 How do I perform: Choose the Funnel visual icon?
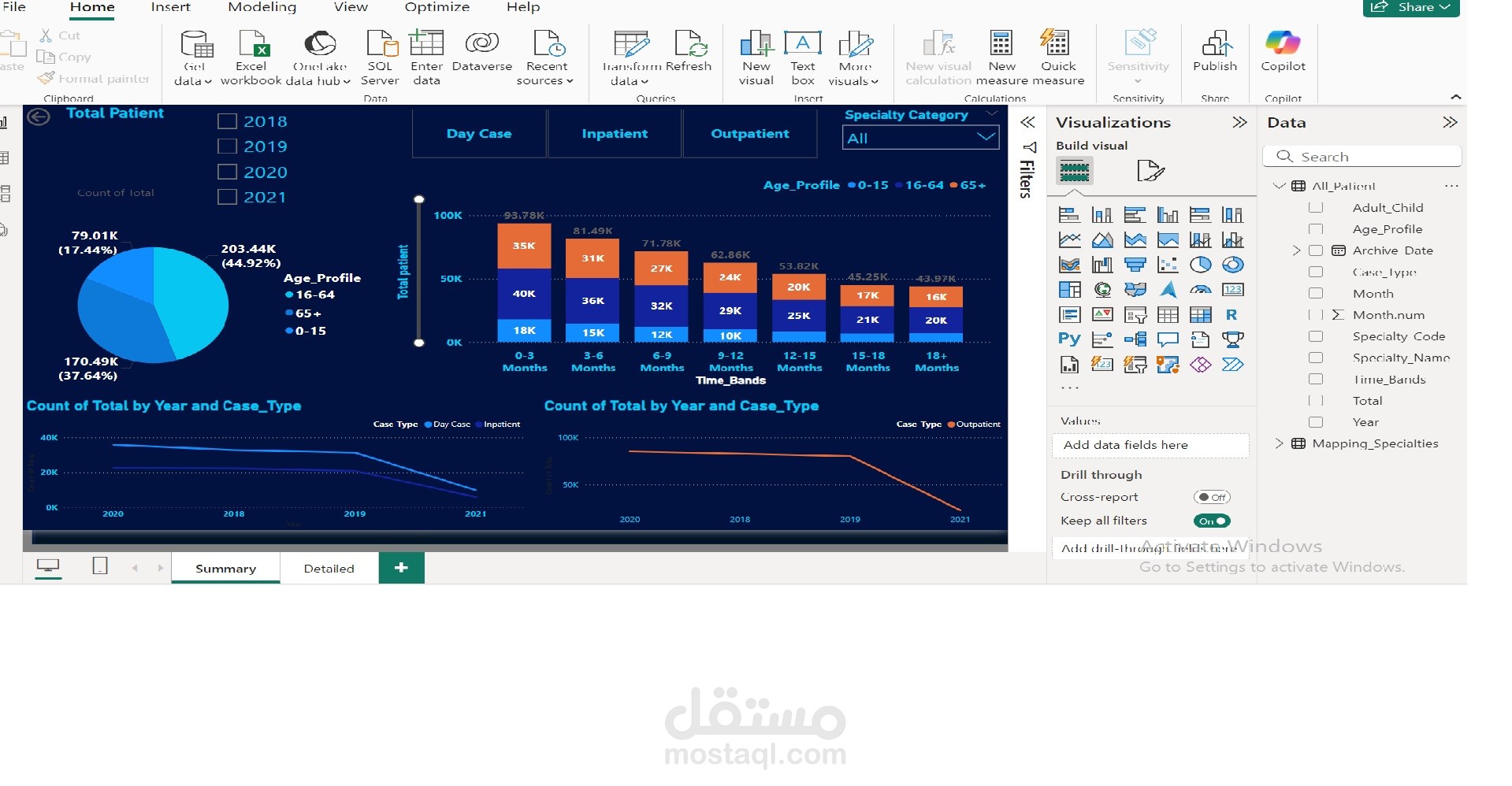(x=1135, y=265)
